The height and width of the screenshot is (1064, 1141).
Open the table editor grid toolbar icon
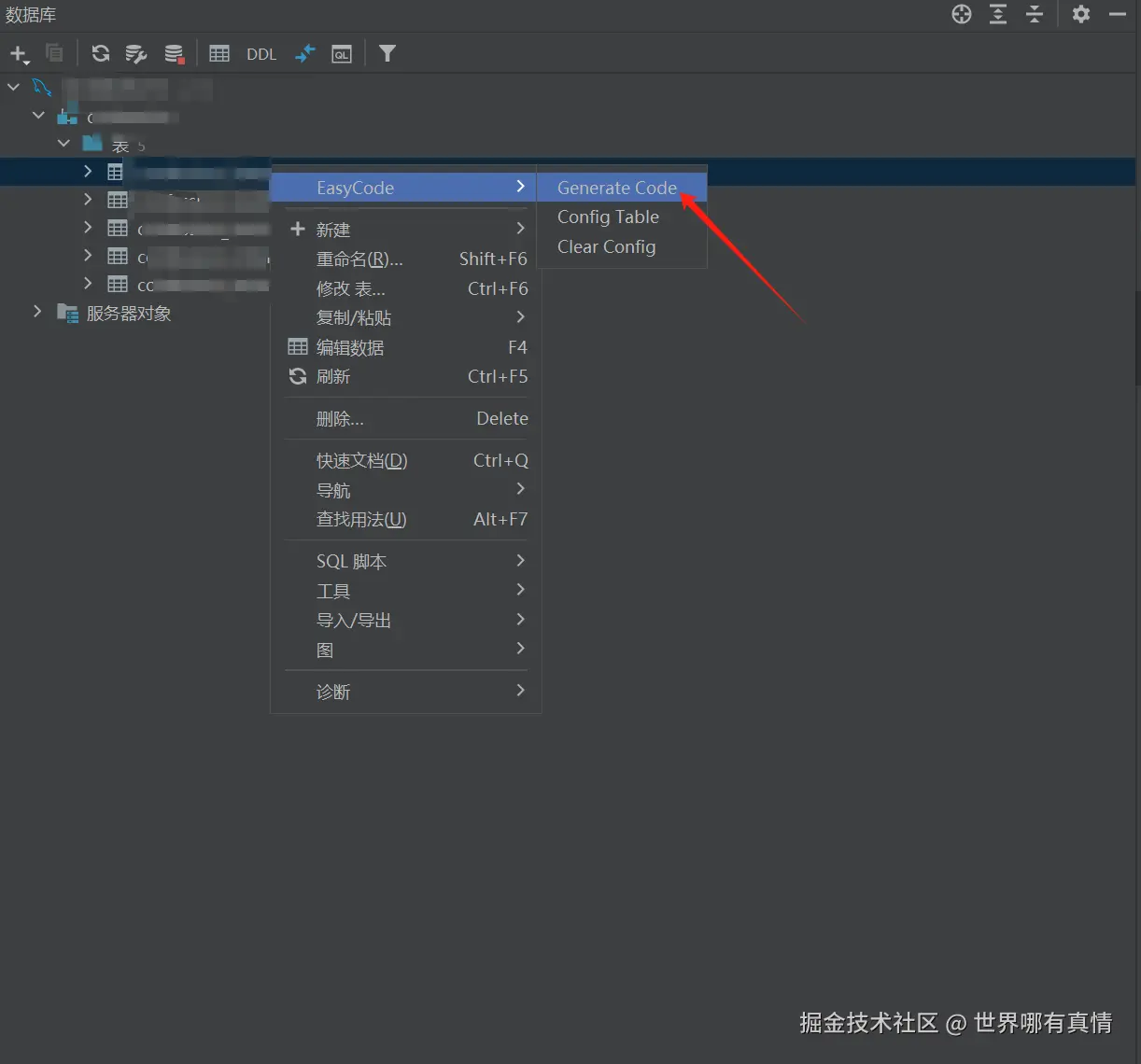point(219,53)
